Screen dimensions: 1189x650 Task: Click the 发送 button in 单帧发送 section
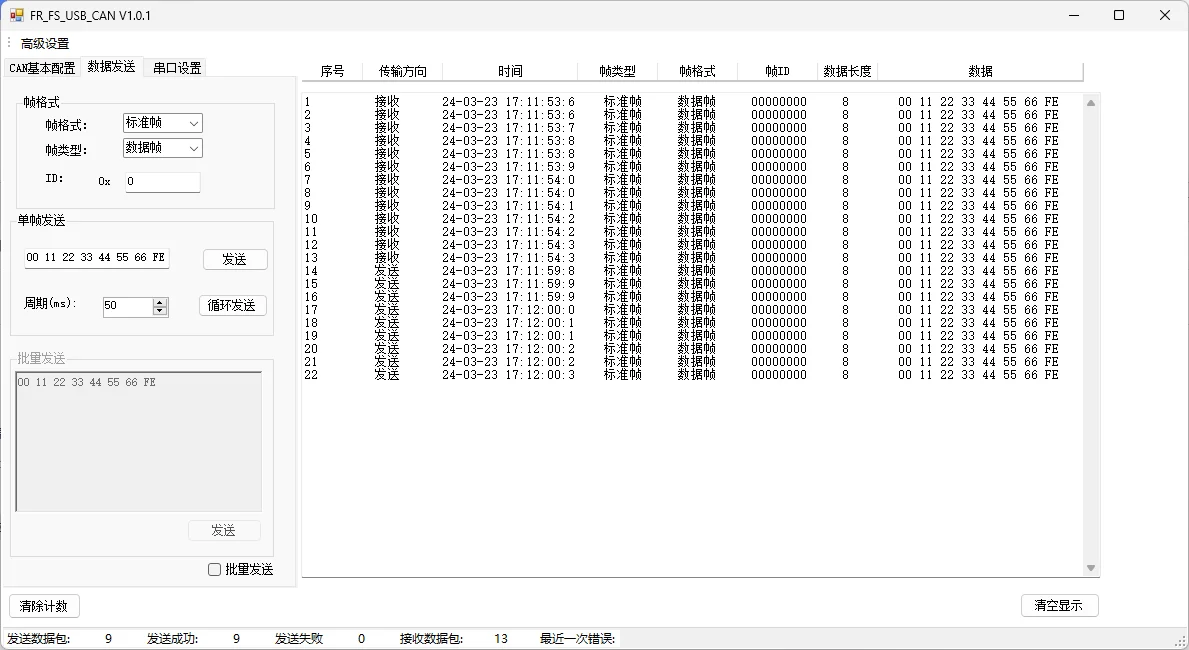point(235,259)
